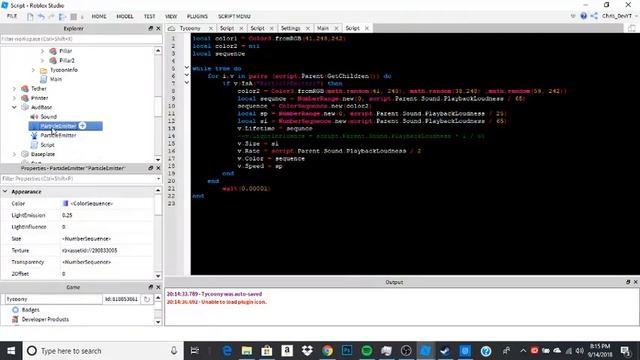
Task: Collapse the Appearance properties section
Action: [5, 191]
